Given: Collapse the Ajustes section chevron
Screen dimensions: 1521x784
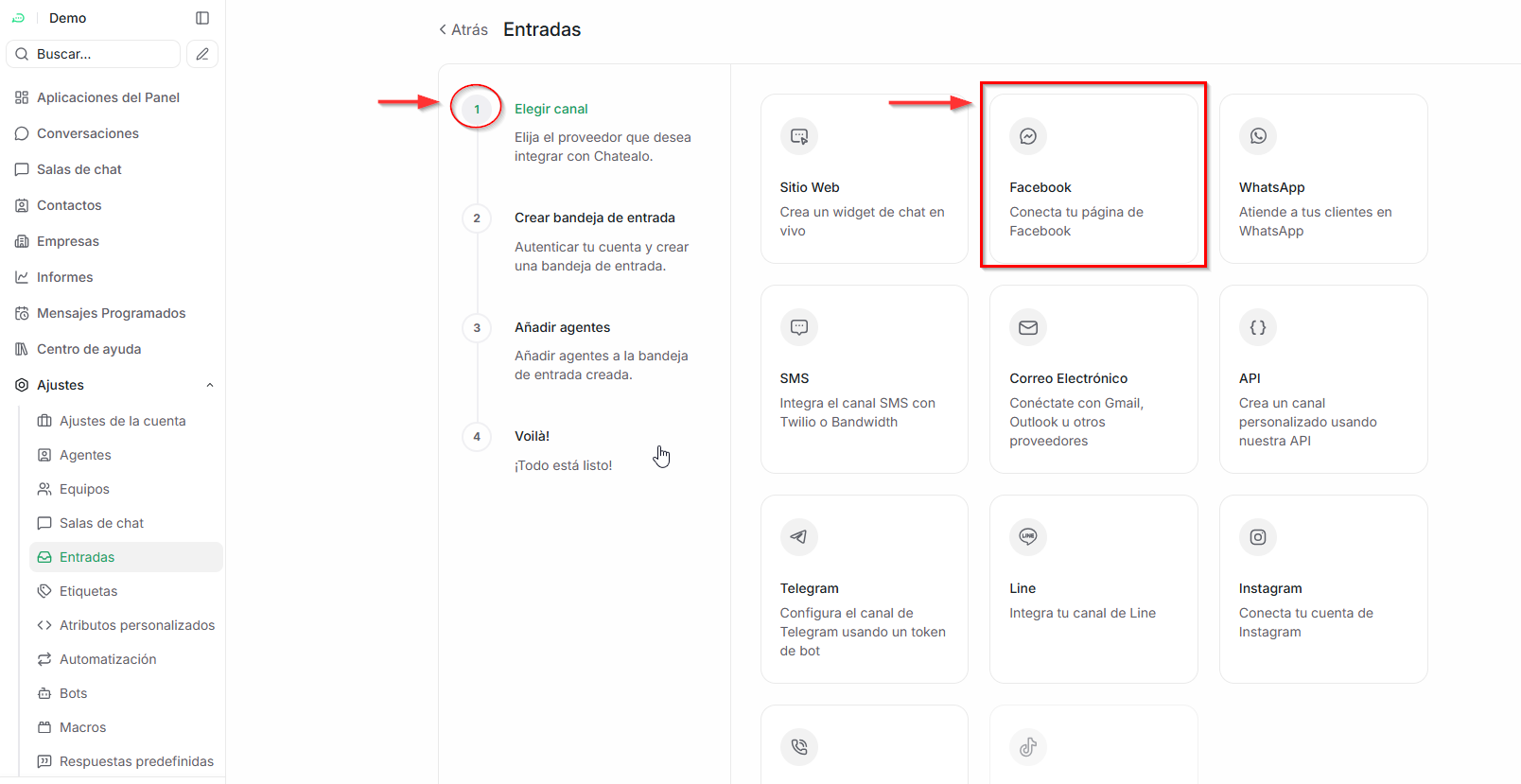Looking at the screenshot, I should point(210,385).
